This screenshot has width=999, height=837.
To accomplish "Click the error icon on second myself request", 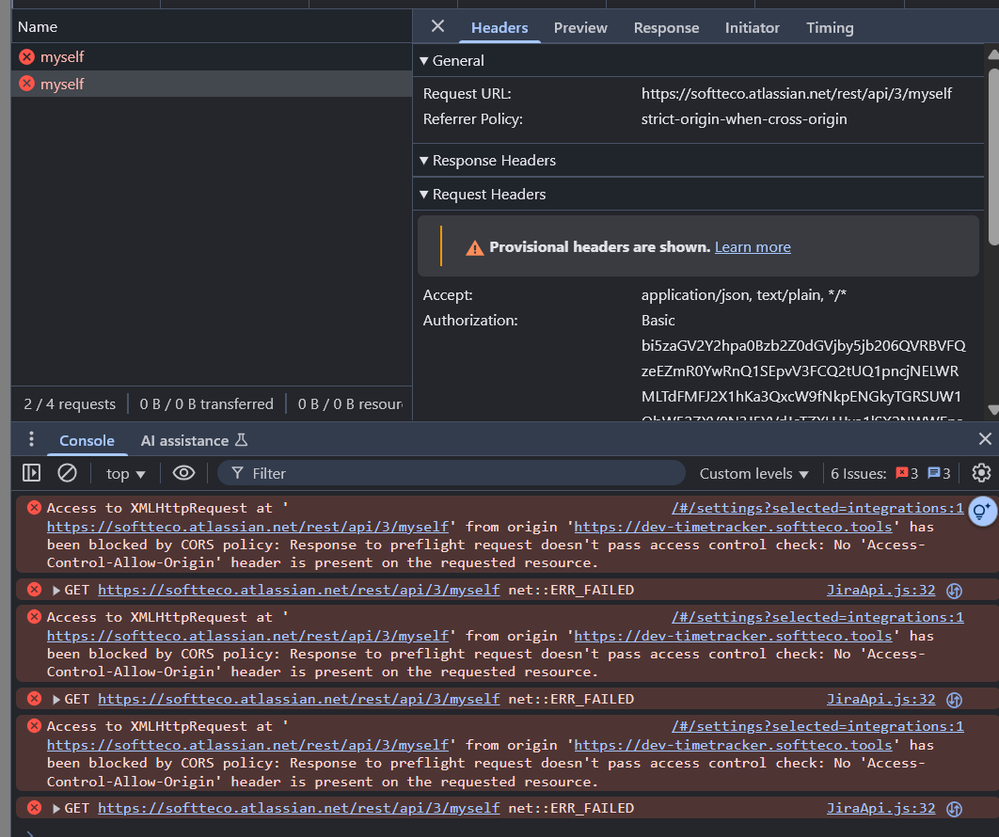I will 27,83.
